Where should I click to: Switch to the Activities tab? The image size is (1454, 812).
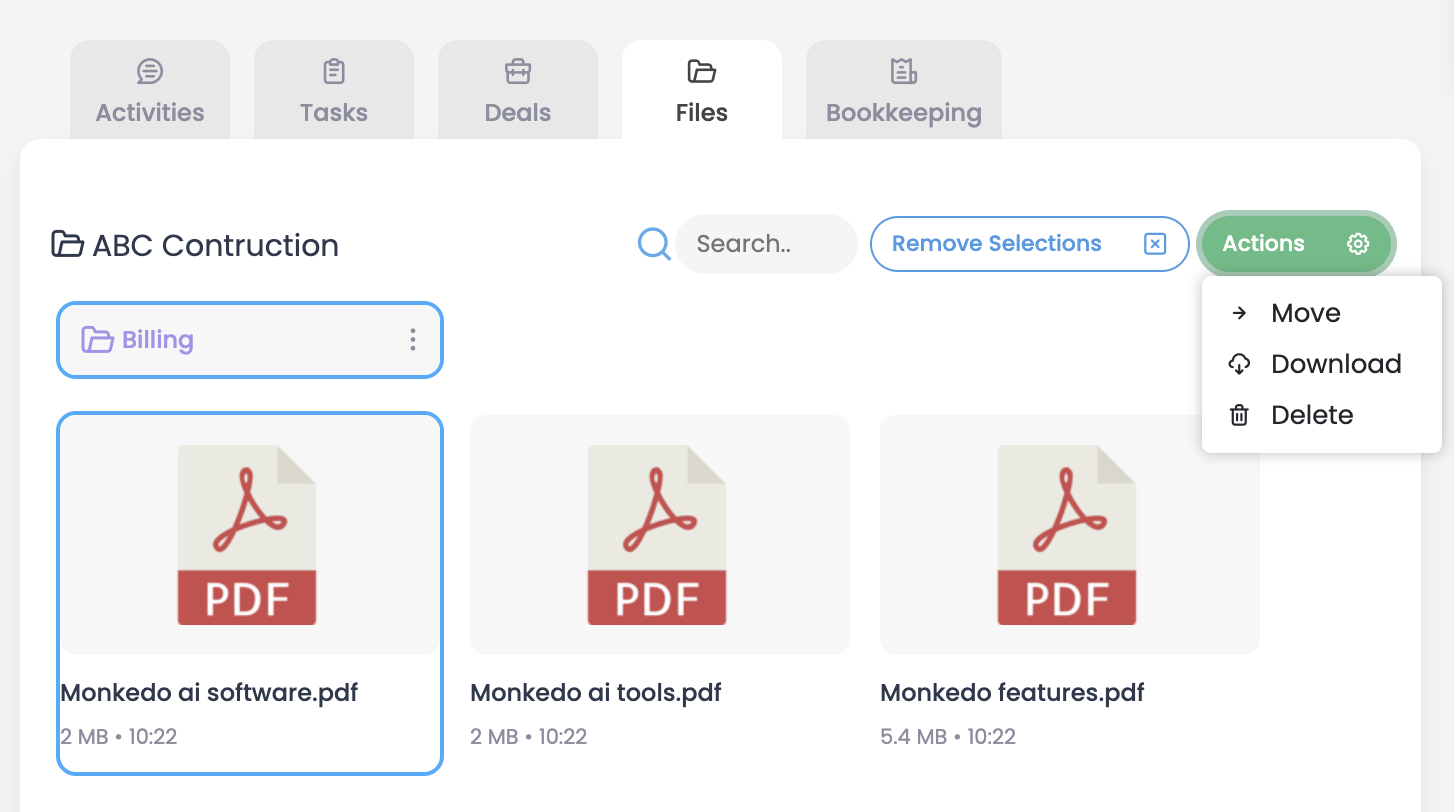coord(150,92)
